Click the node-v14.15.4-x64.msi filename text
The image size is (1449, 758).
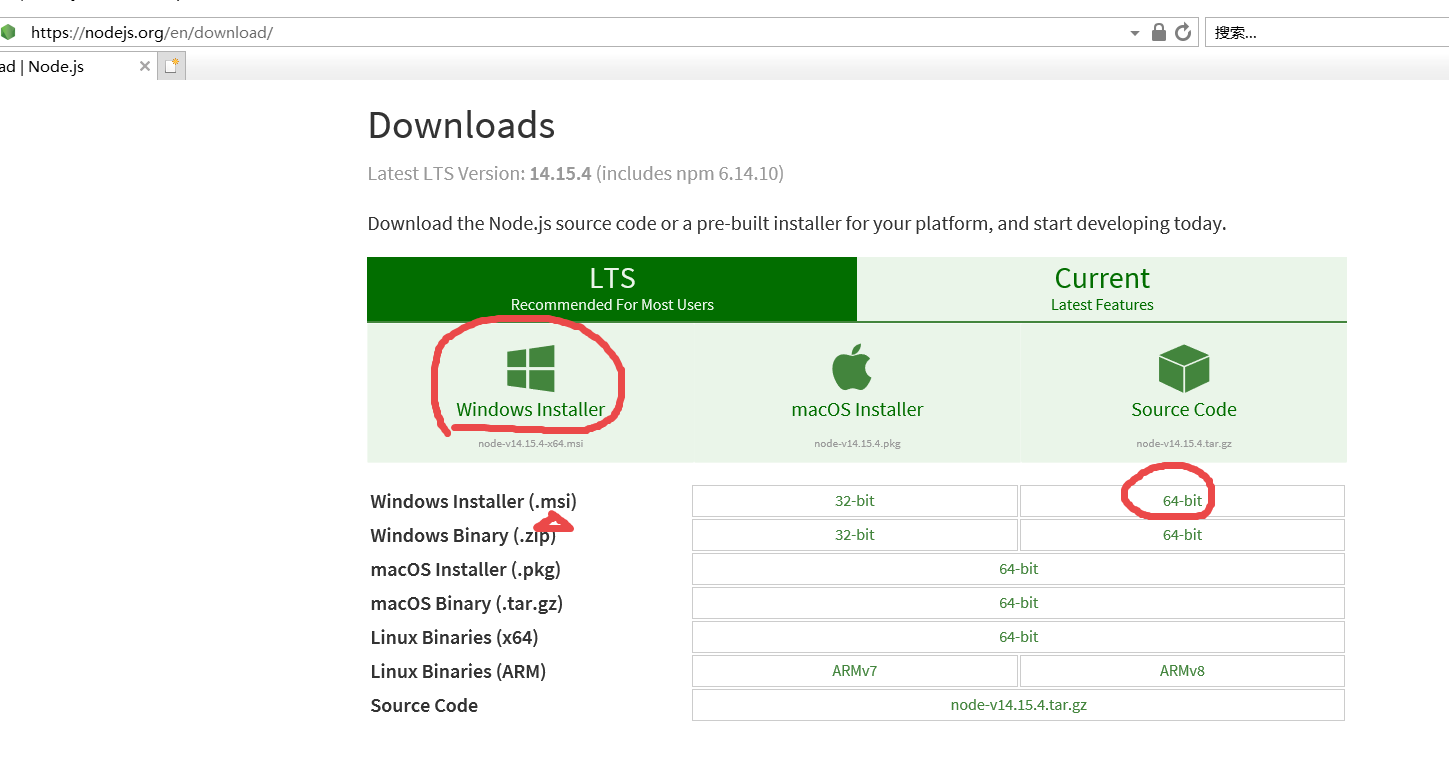530,444
